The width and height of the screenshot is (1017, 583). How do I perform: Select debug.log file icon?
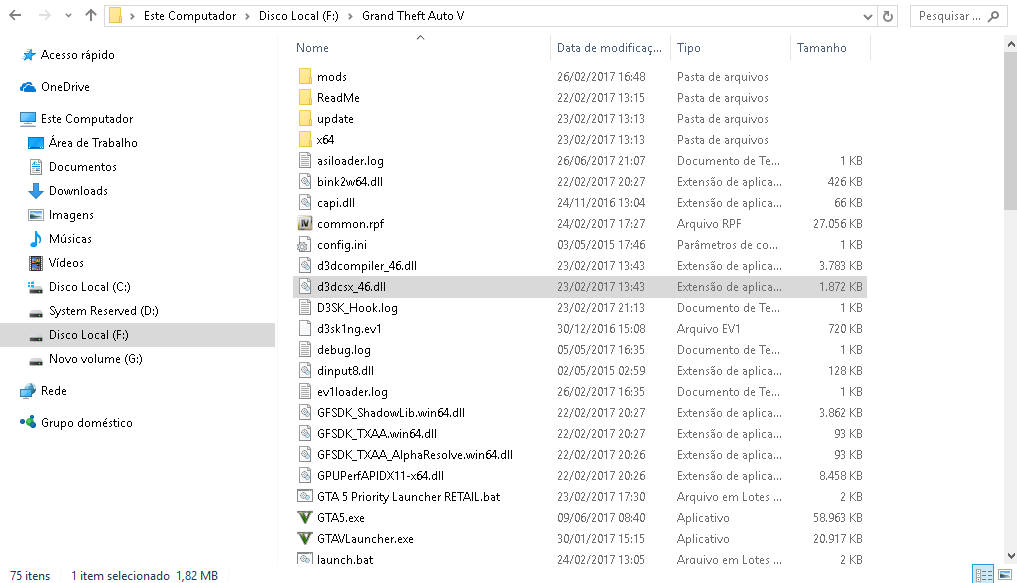tap(305, 350)
